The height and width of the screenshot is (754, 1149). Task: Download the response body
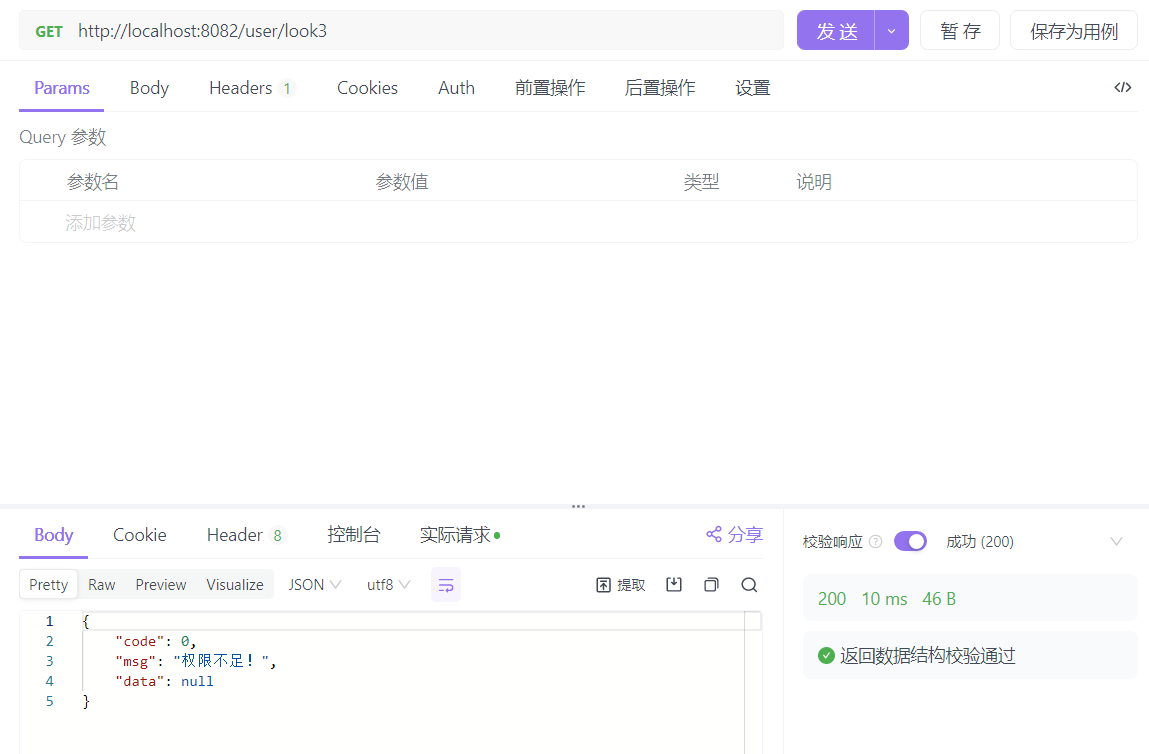673,584
